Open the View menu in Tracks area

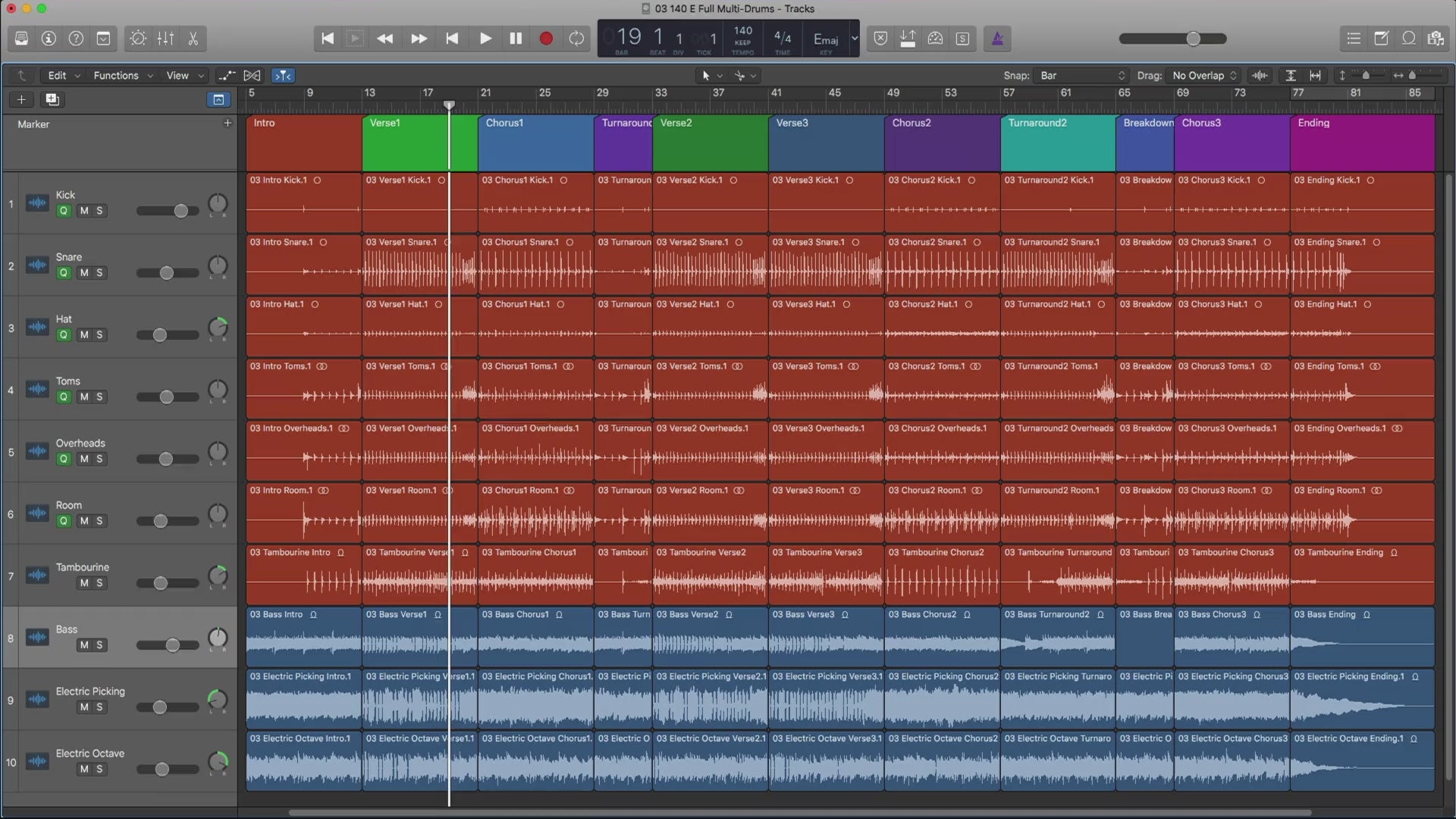point(185,75)
